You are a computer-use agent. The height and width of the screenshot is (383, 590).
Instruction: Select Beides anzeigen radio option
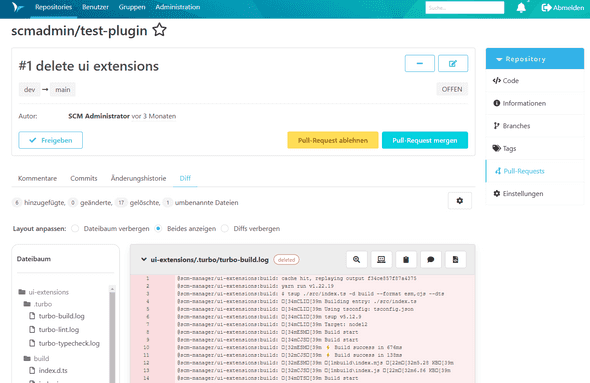pyautogui.click(x=158, y=228)
